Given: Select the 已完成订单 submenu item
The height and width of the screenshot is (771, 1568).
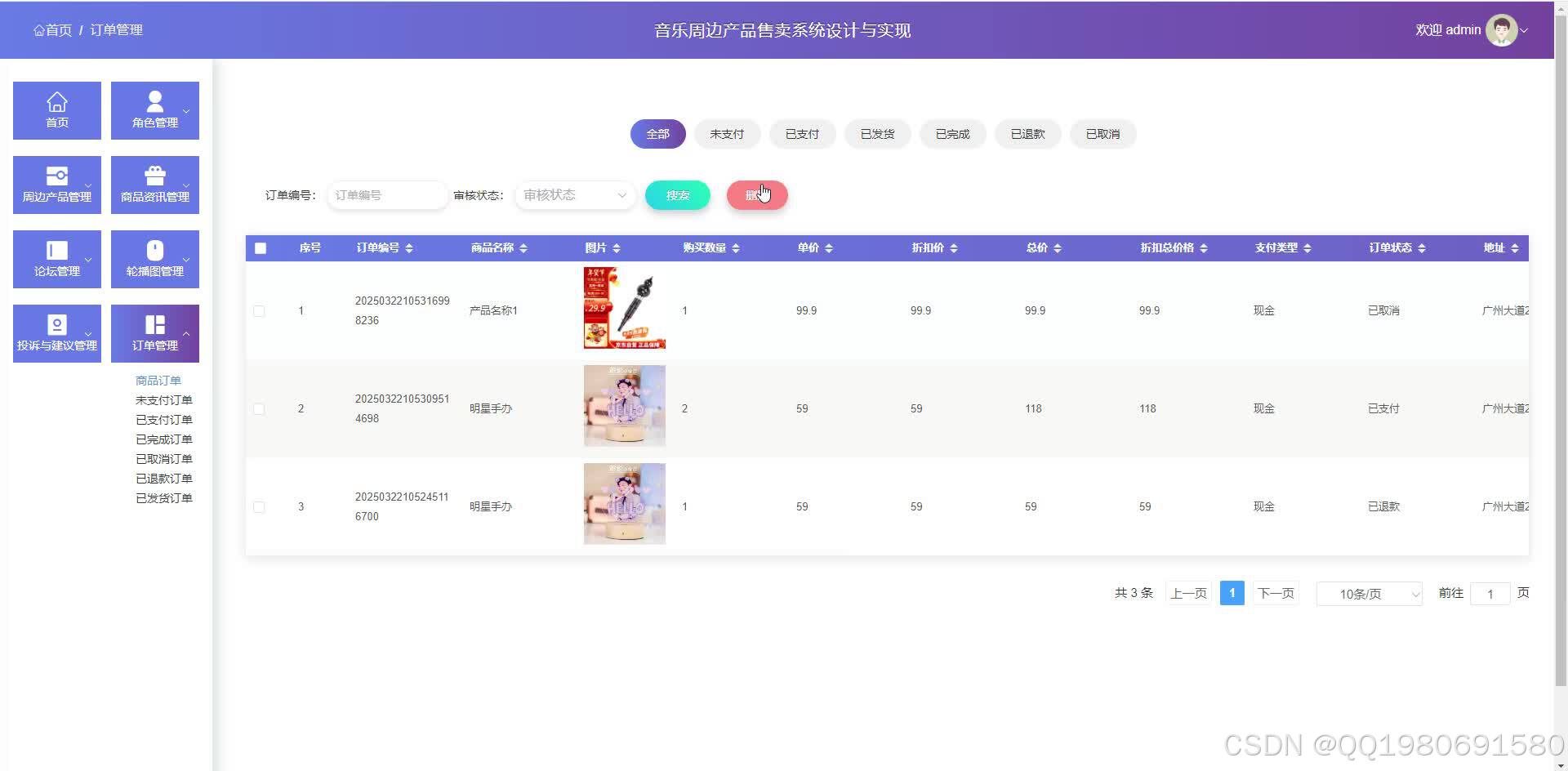Looking at the screenshot, I should pyautogui.click(x=163, y=439).
